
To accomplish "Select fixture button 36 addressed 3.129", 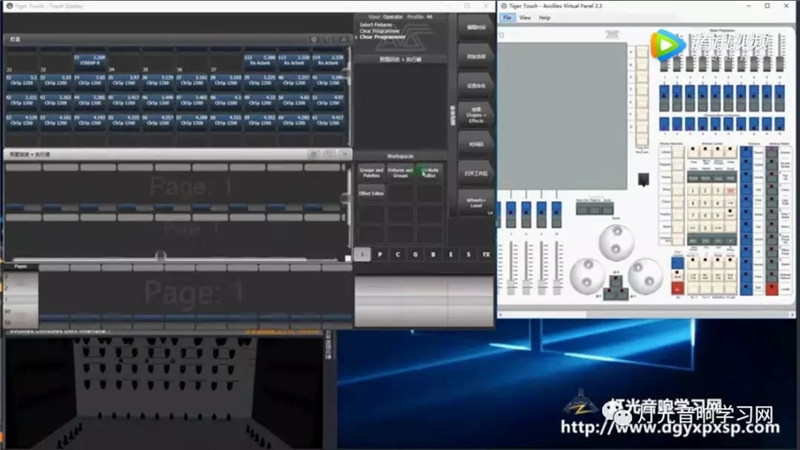I will click(x=158, y=81).
